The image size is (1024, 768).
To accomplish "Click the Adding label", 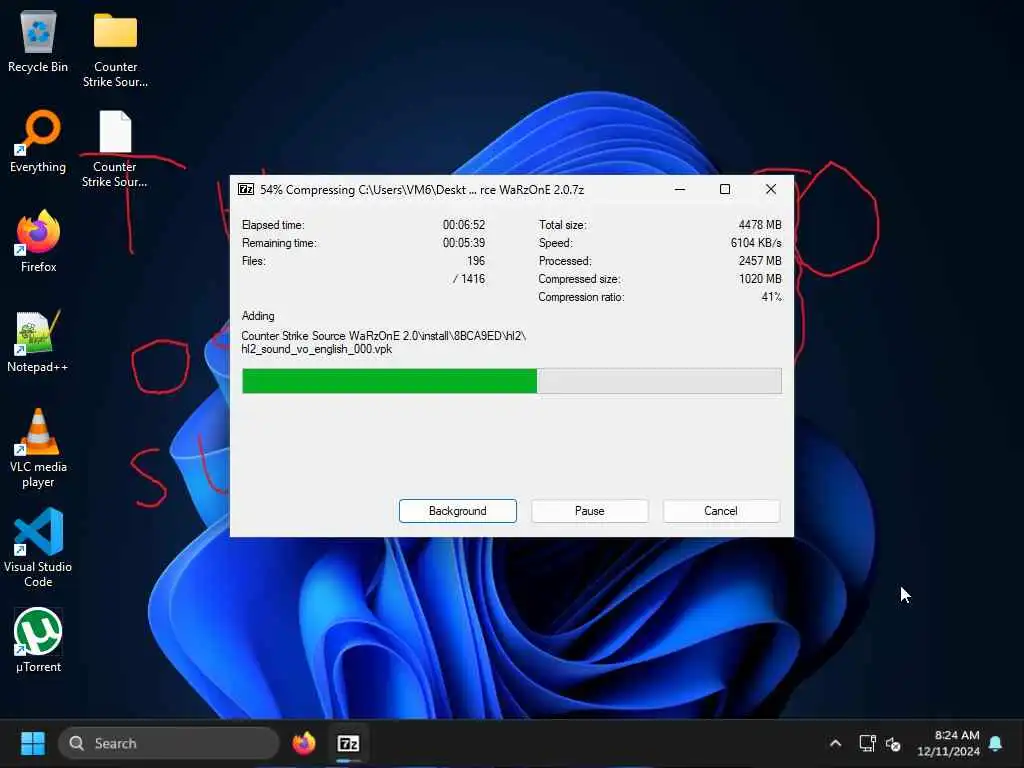I will [258, 316].
